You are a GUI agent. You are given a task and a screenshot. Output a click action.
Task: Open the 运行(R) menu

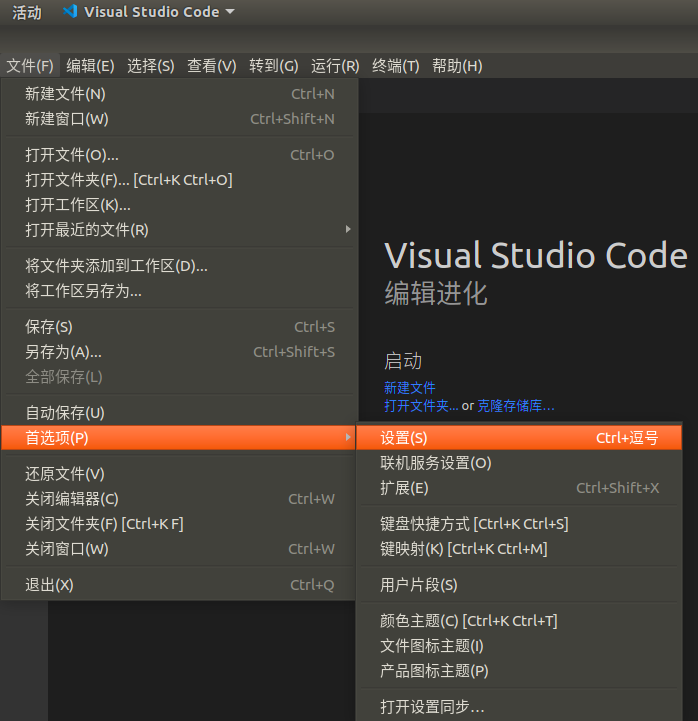tap(335, 66)
